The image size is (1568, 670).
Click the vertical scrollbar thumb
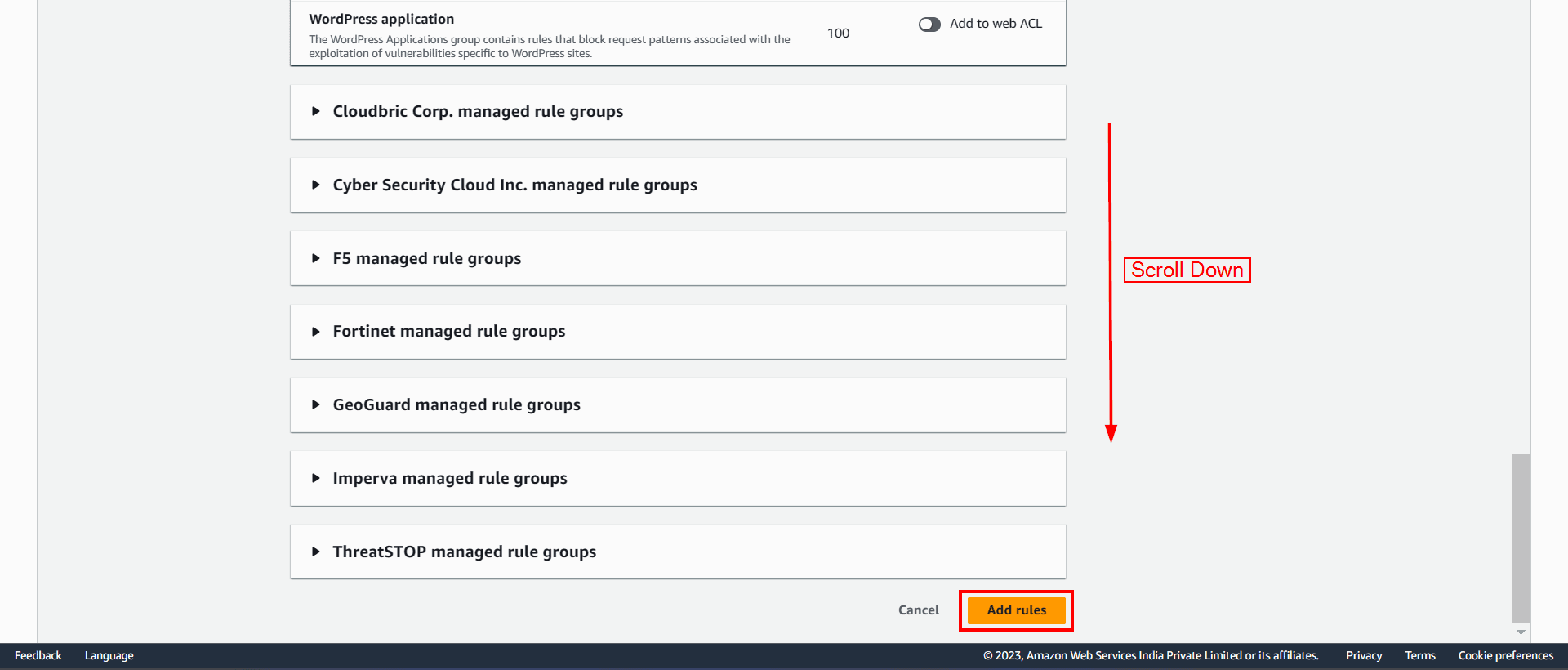click(x=1521, y=538)
